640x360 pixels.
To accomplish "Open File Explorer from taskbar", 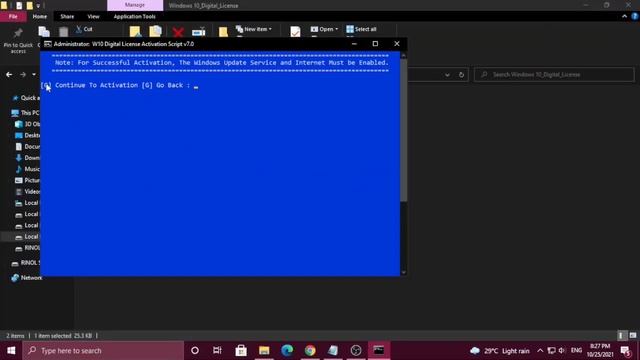I will [264, 351].
